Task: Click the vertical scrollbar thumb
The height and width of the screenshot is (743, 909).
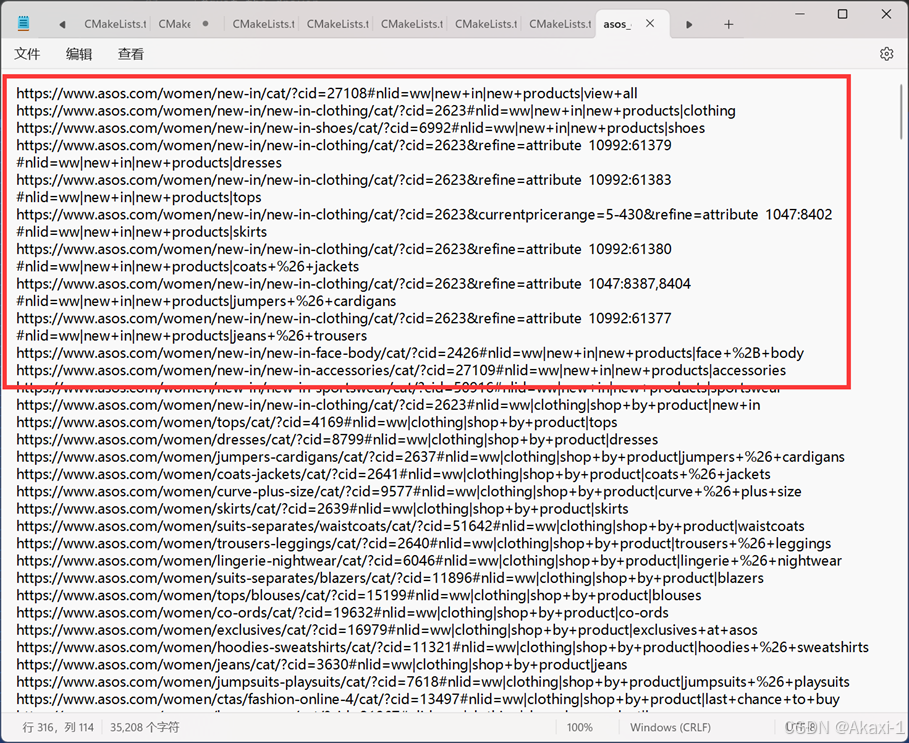Action: point(901,112)
